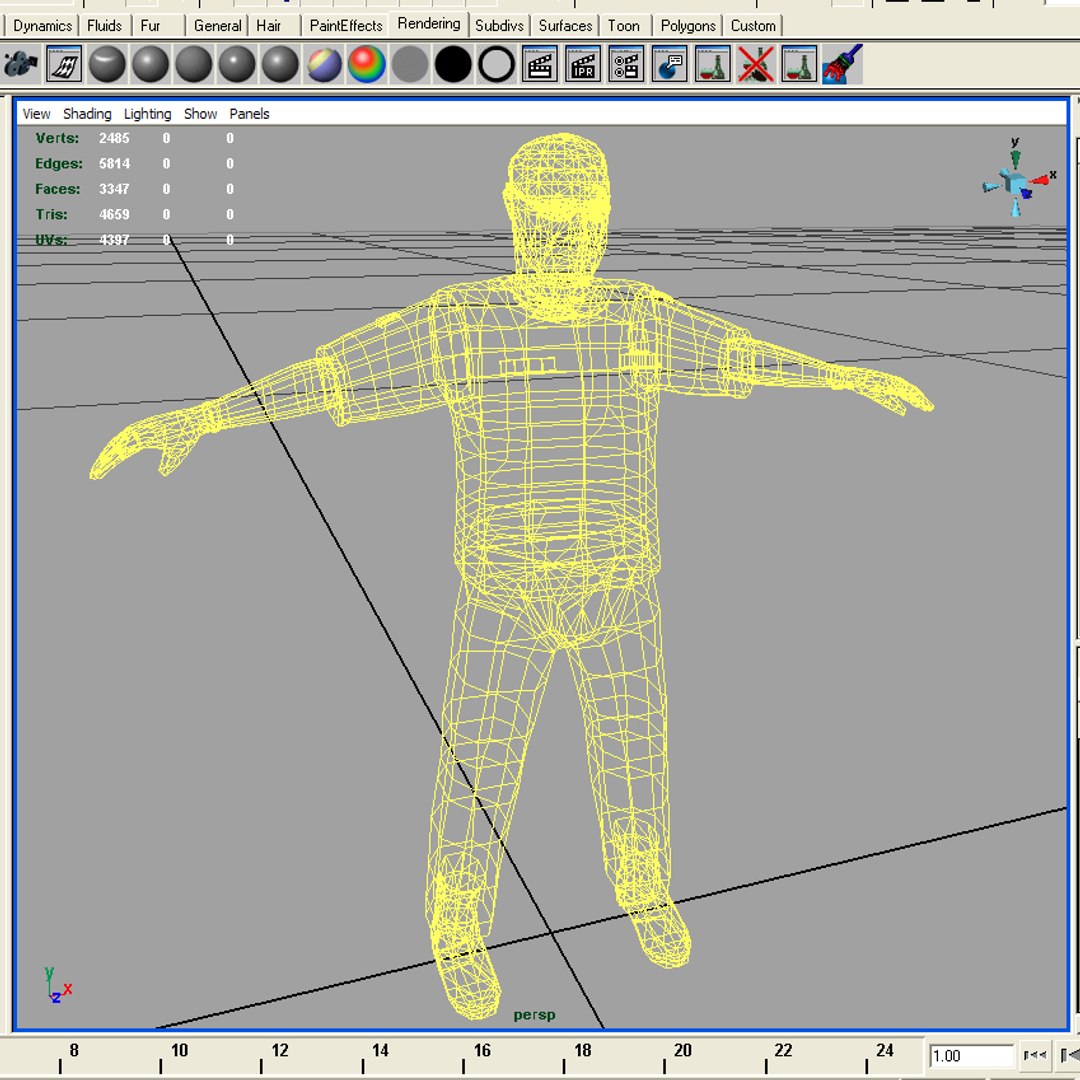Switch to the Dynamics shelf tab
Viewport: 1080px width, 1080px height.
(x=42, y=26)
